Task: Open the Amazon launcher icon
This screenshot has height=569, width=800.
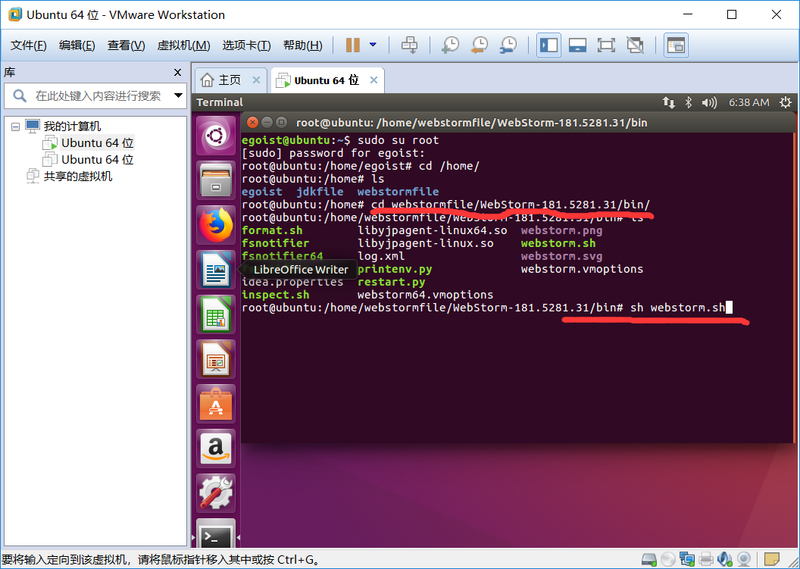Action: [x=216, y=449]
